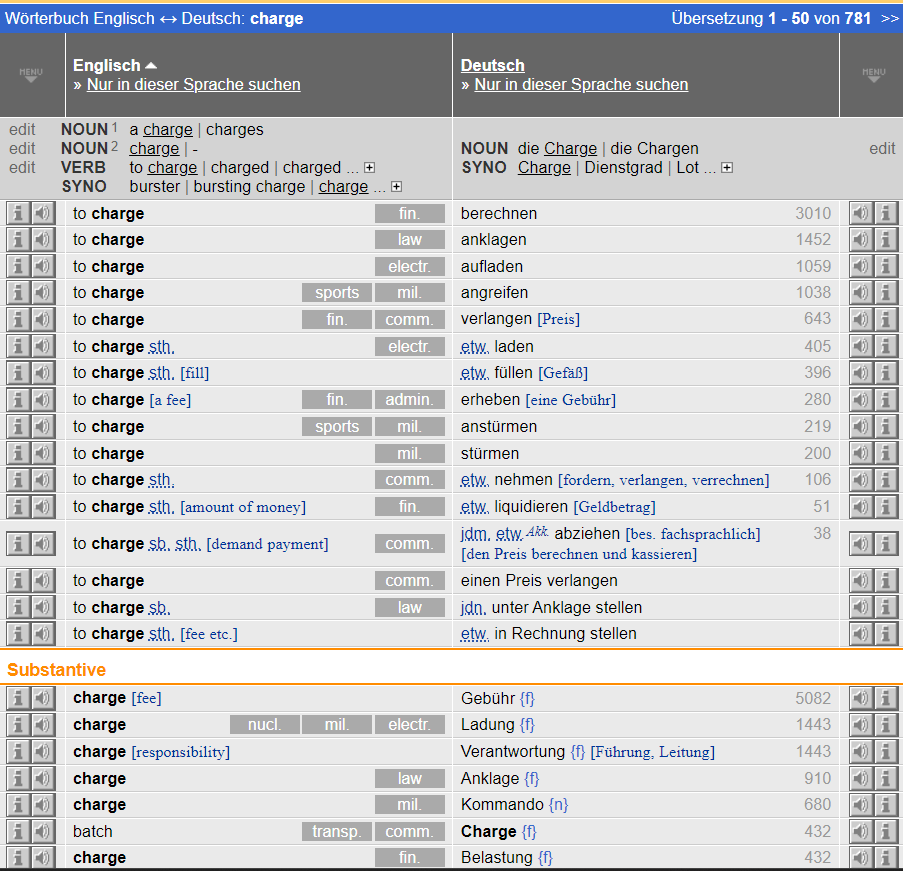Play German audio for 'etw. in Rechnung stellen'
903x871 pixels.
(x=860, y=634)
